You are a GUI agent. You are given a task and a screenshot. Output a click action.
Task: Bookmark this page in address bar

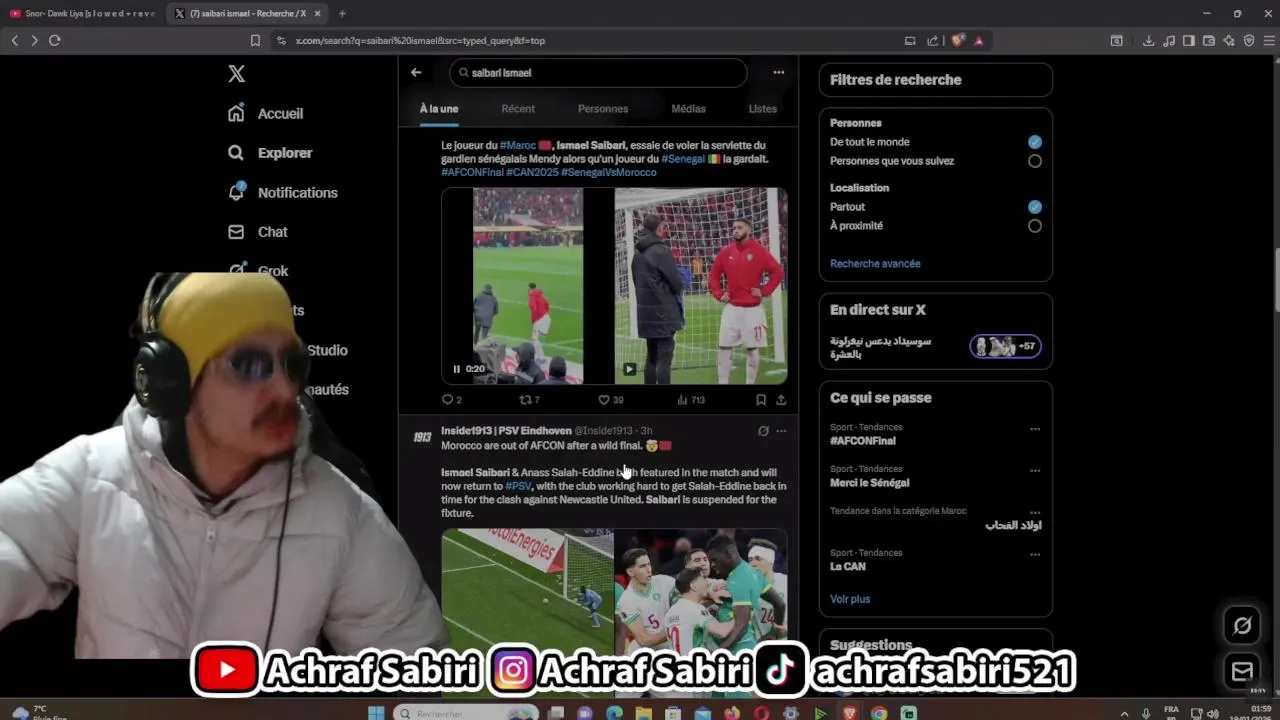pyautogui.click(x=255, y=40)
